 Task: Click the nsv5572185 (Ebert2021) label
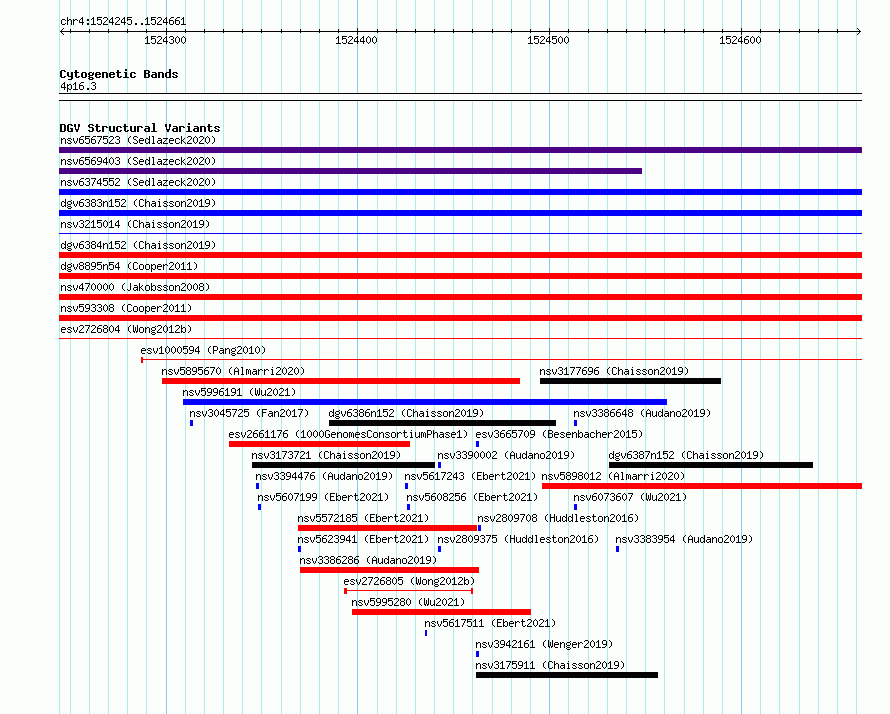[363, 518]
